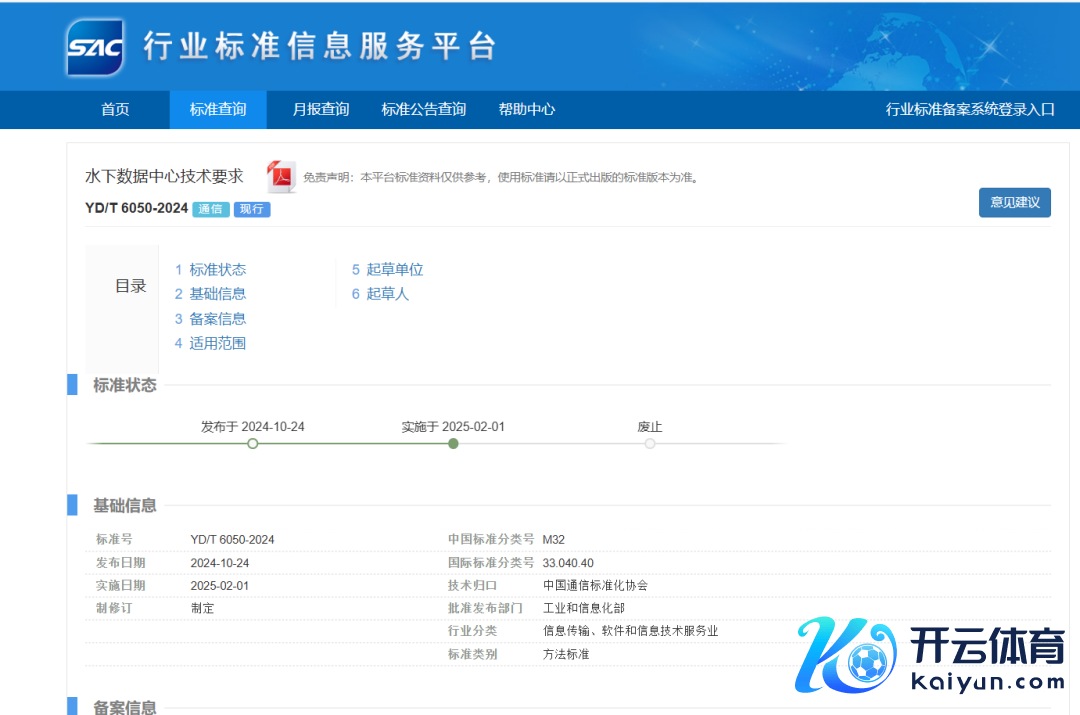Navigate to 备案信息 in contents

point(217,319)
